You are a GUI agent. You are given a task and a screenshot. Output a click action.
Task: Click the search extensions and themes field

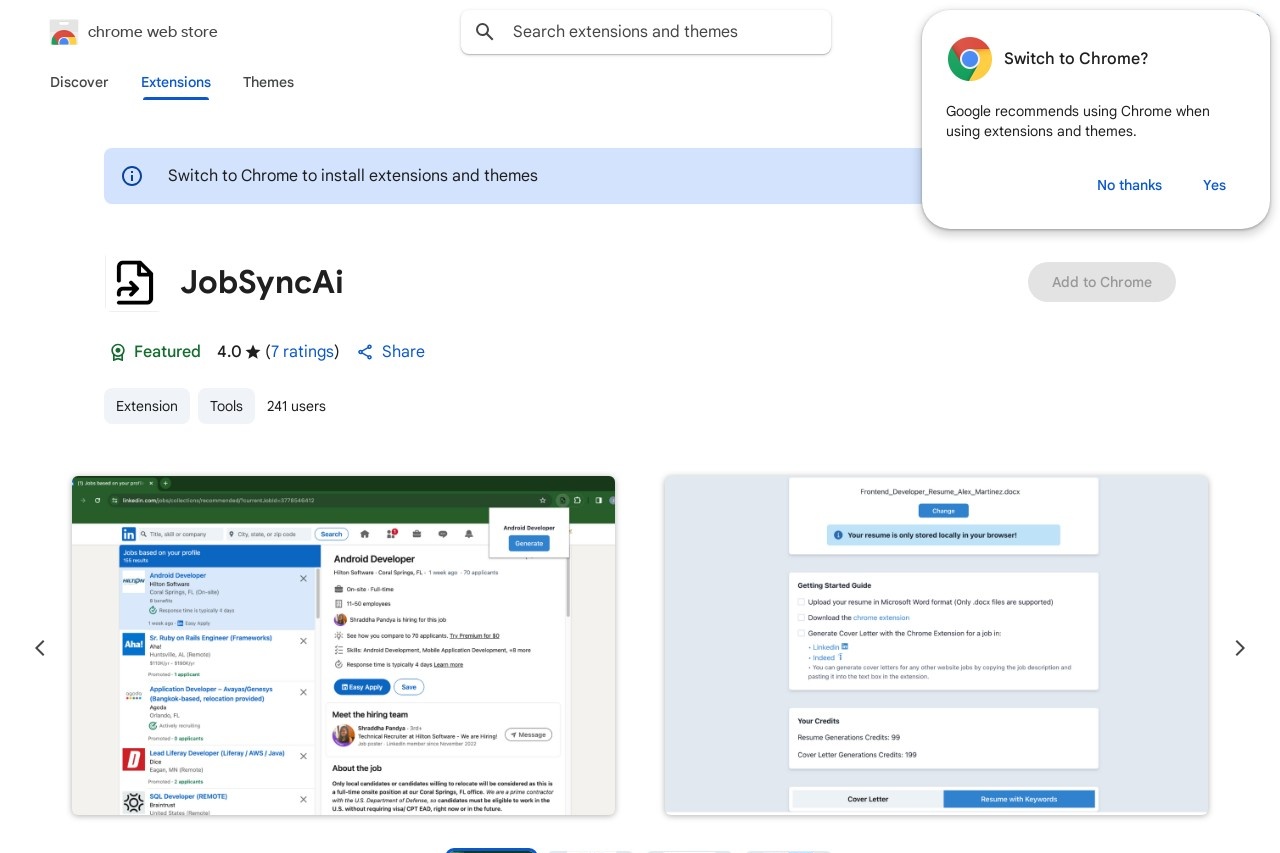click(646, 32)
